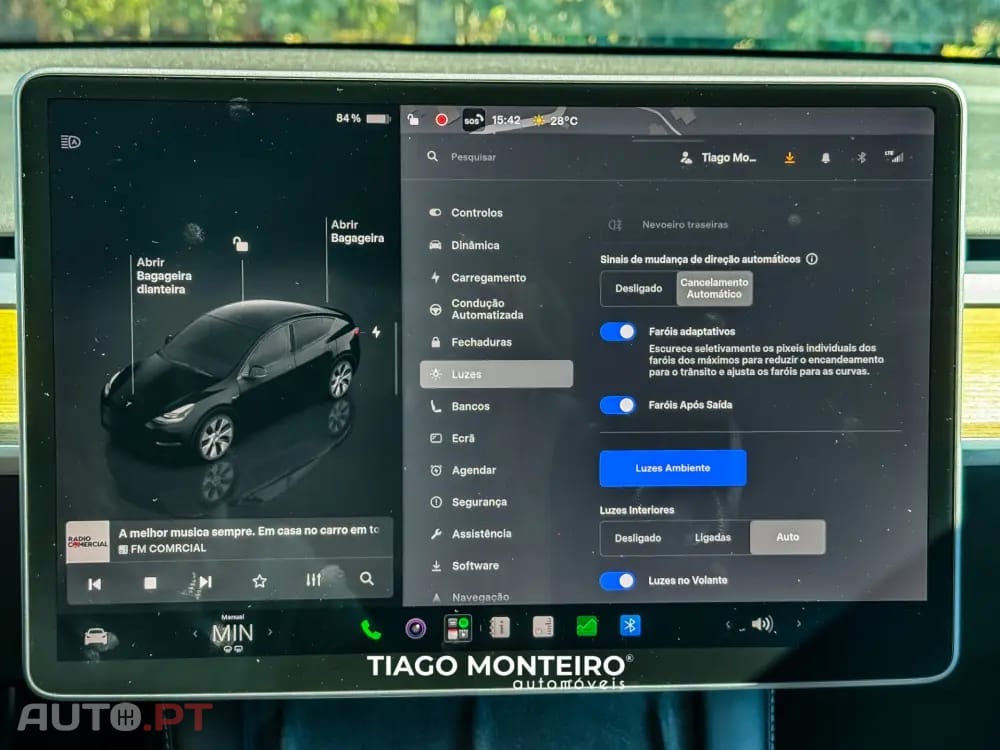The image size is (1000, 750).
Task: Click the SOS status bar icon
Action: 473,120
